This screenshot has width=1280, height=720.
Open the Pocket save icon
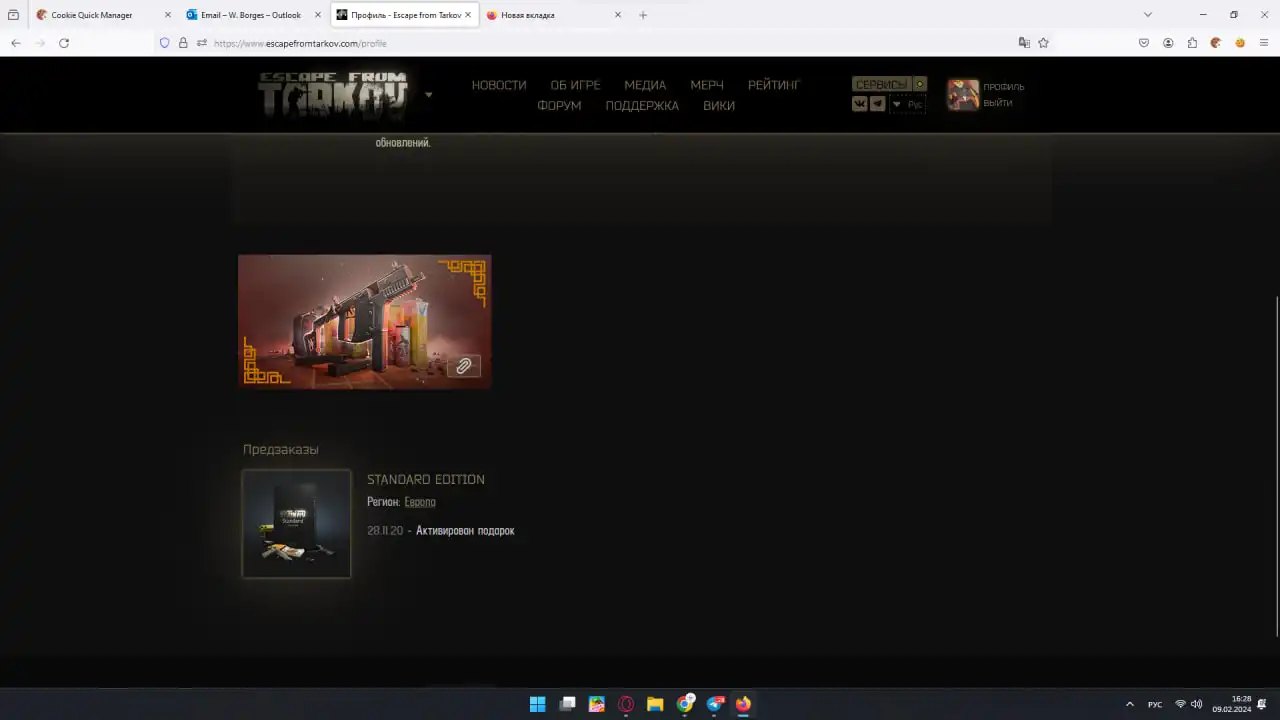(1144, 43)
